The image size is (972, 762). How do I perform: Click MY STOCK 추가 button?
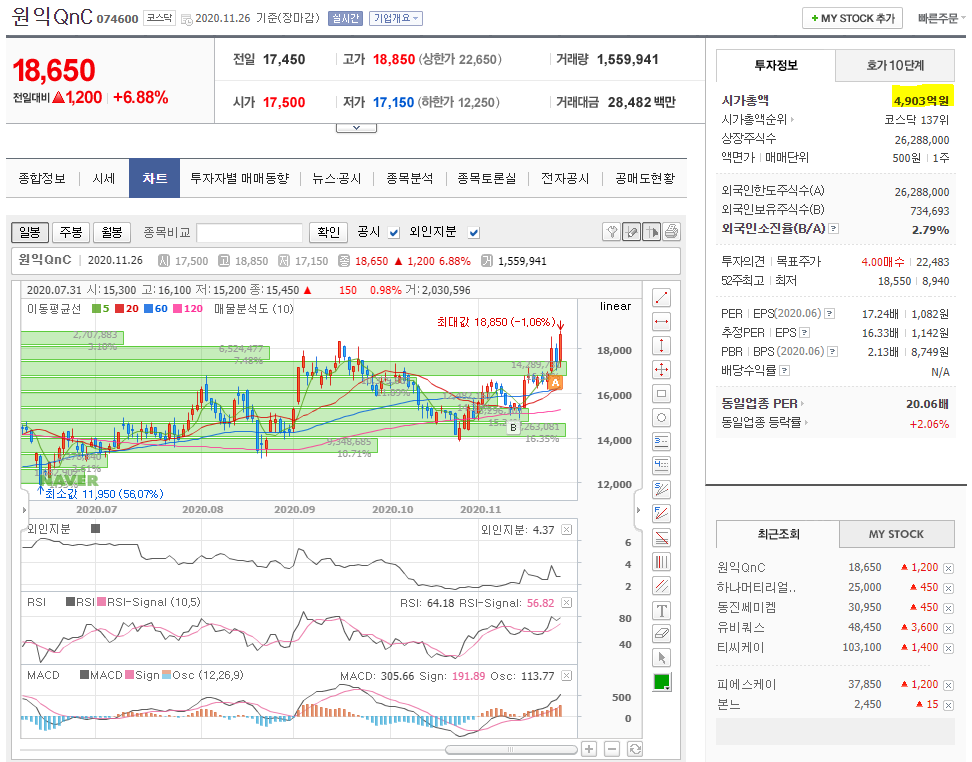coord(852,19)
